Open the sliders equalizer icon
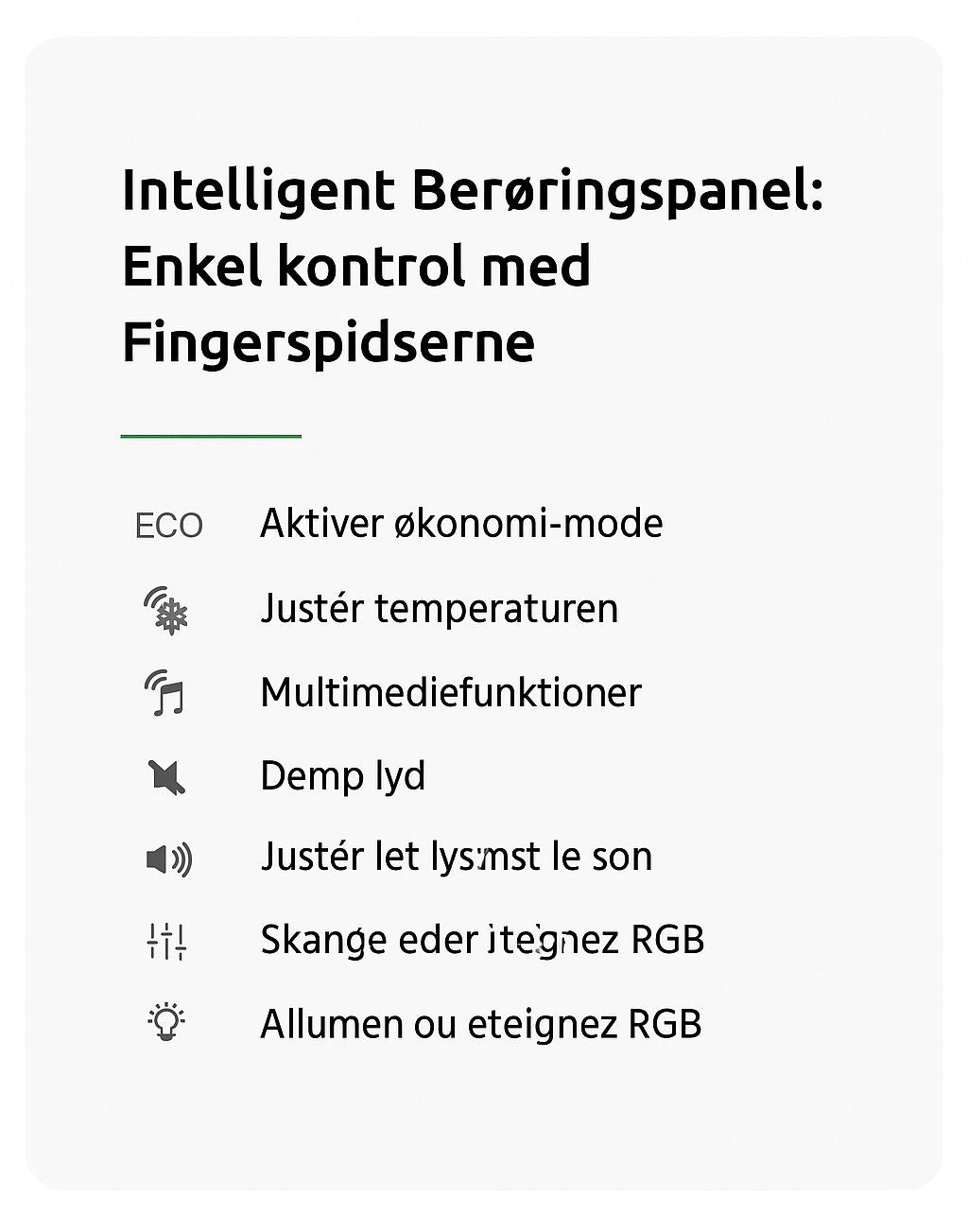Image resolution: width=968 pixels, height=1232 pixels. pyautogui.click(x=166, y=942)
